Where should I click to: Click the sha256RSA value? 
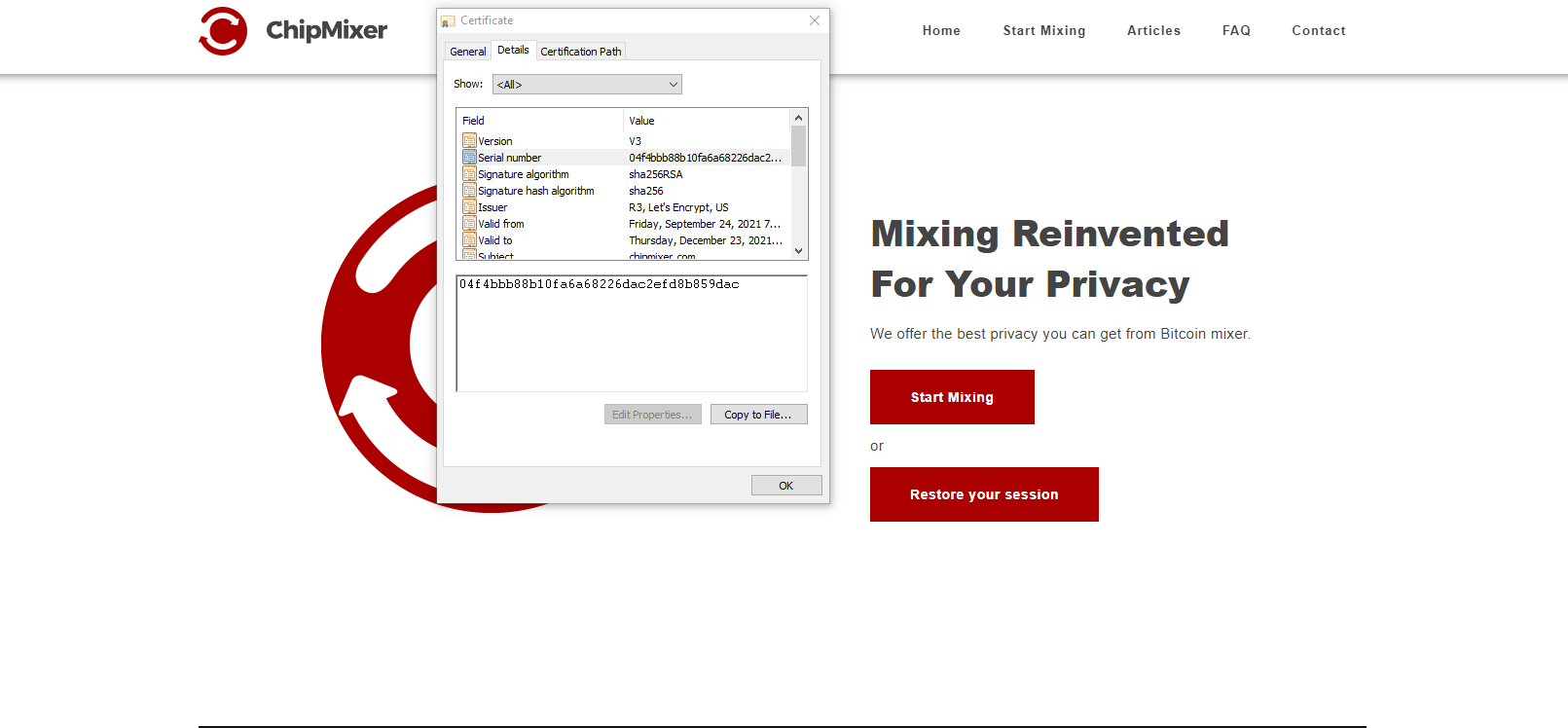(x=656, y=174)
